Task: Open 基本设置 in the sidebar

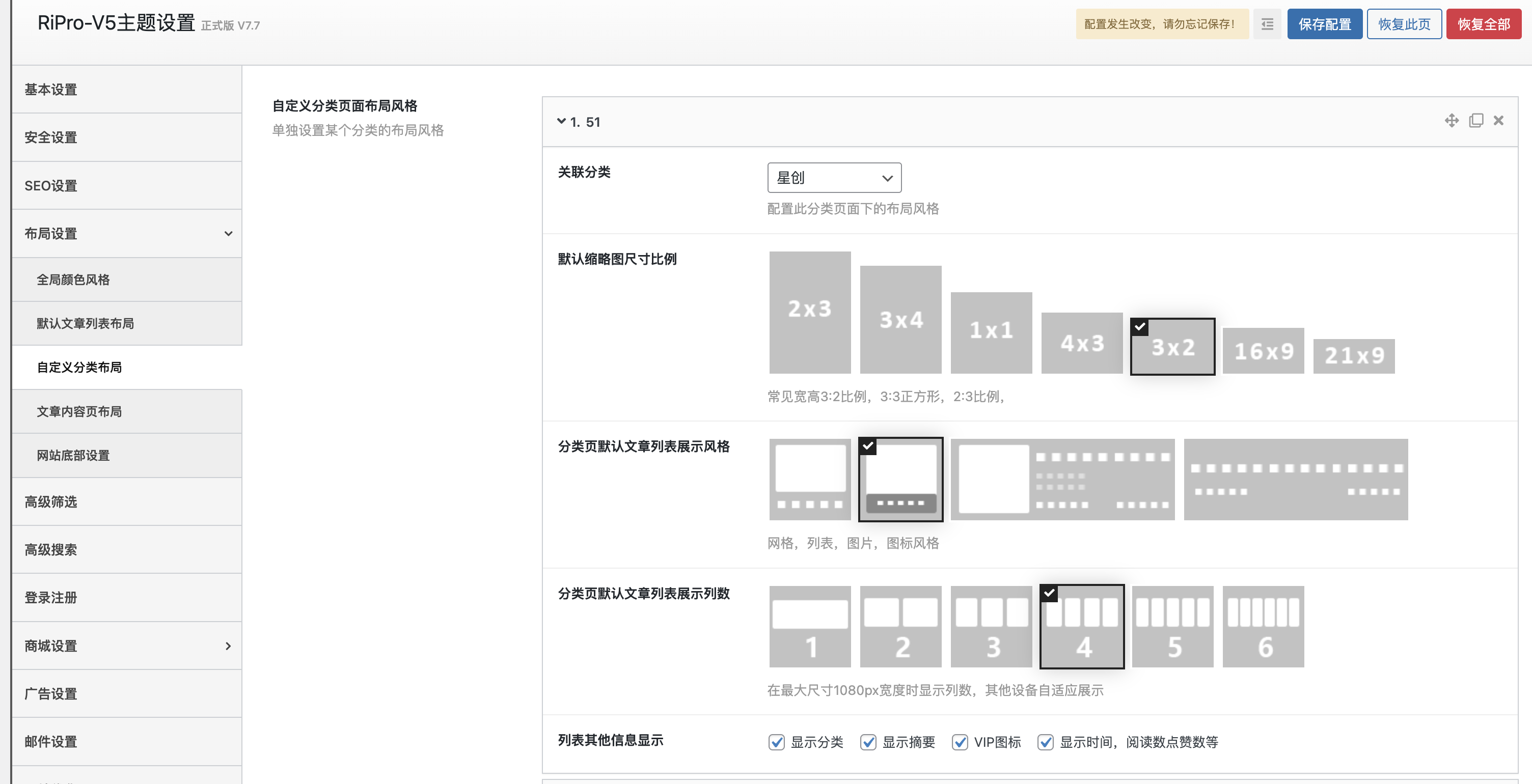Action: click(x=127, y=90)
